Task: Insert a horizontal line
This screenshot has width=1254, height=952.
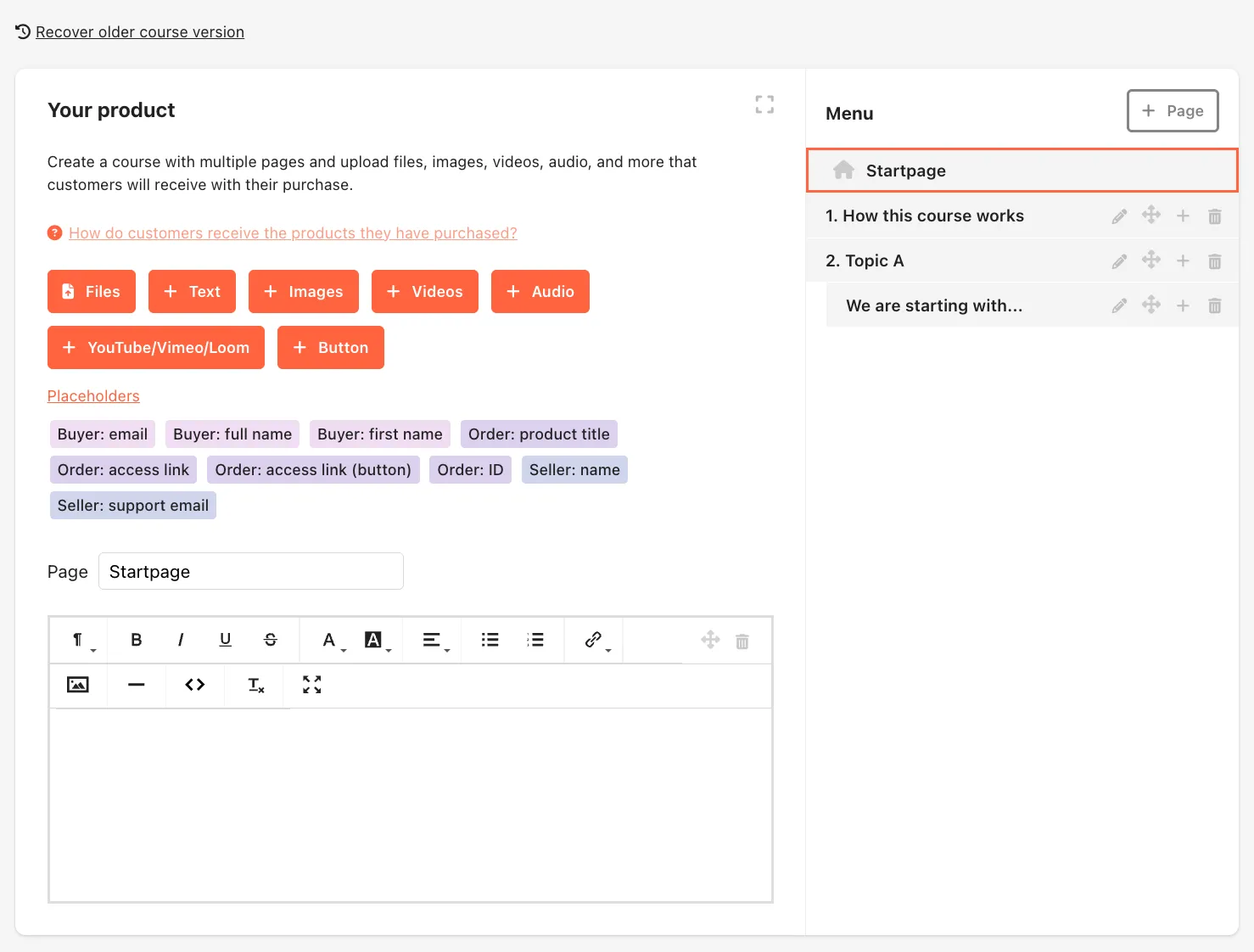Action: pos(136,685)
